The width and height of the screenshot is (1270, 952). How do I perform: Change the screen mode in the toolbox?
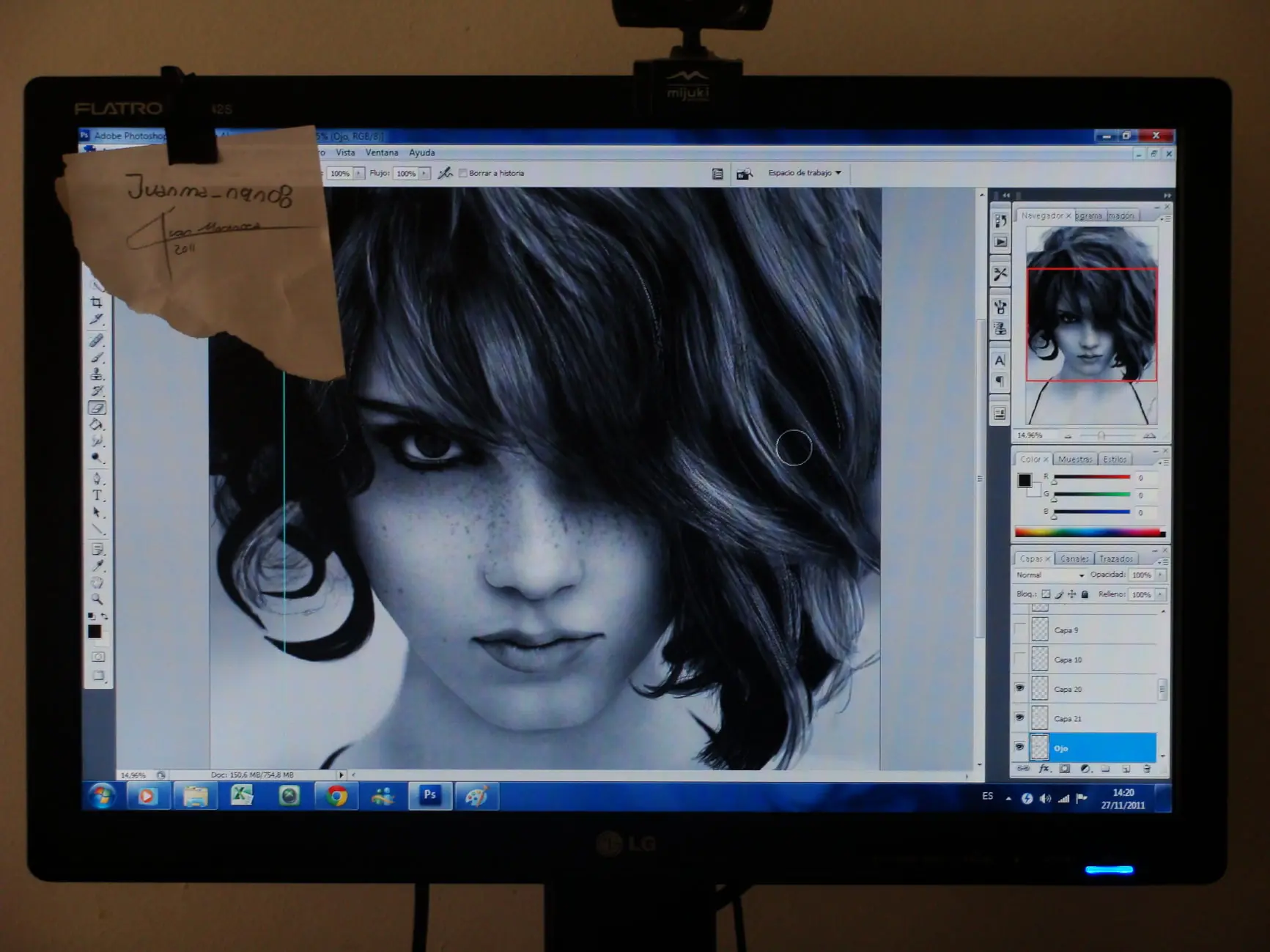point(98,676)
